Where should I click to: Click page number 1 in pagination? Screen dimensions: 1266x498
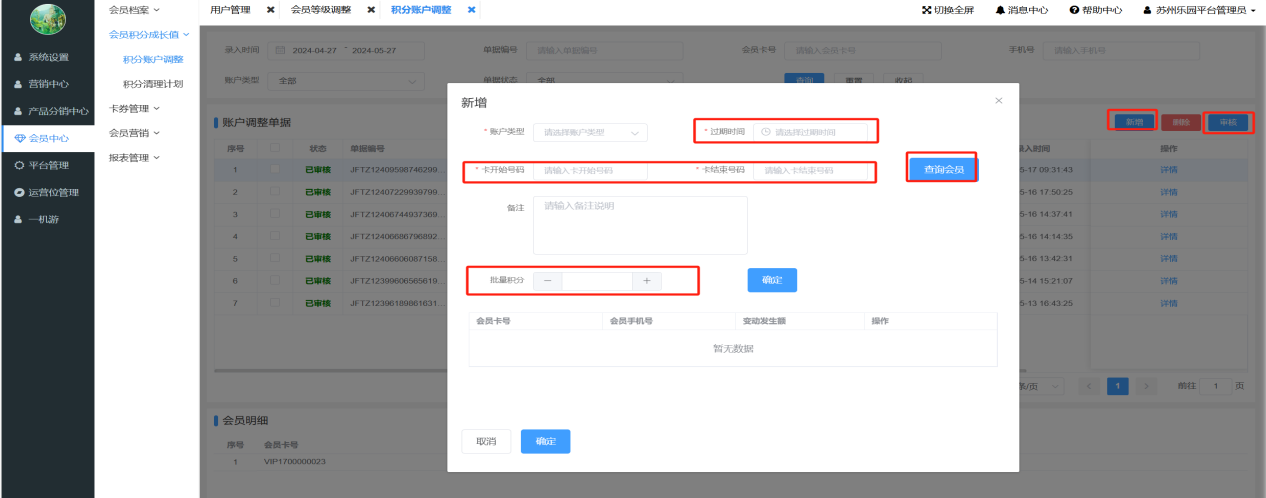coord(1118,385)
